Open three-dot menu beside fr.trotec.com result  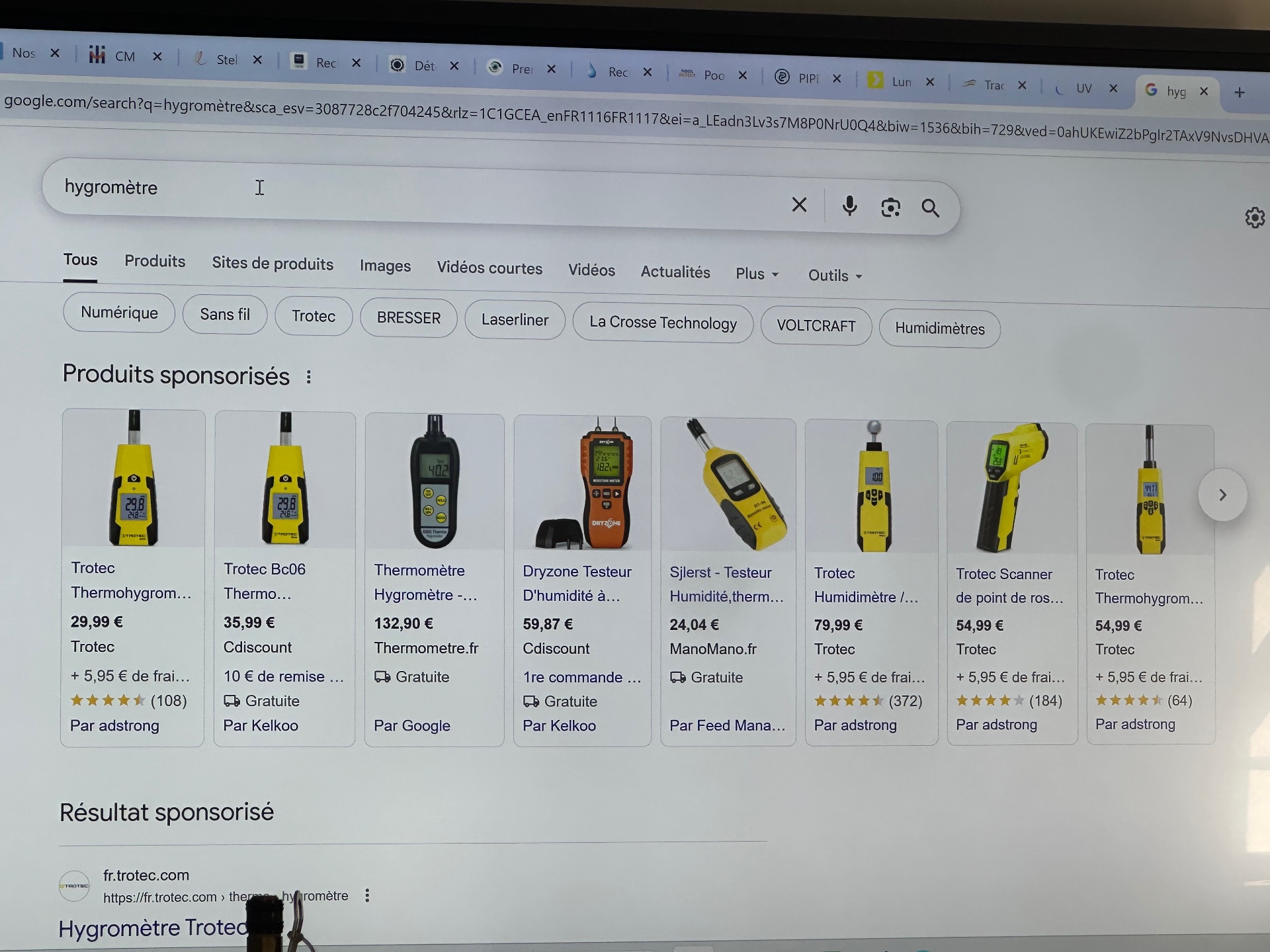[x=367, y=895]
